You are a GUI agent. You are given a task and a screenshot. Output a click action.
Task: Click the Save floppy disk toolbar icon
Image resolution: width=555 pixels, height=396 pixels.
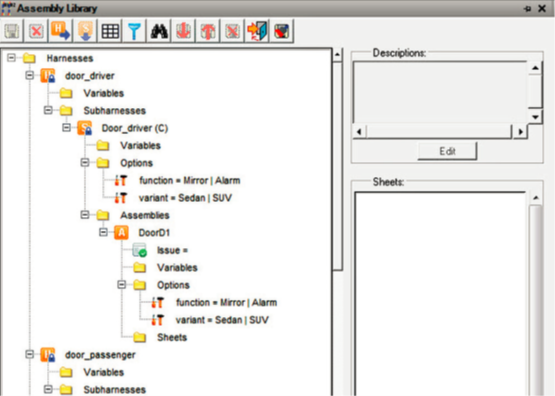(x=12, y=31)
